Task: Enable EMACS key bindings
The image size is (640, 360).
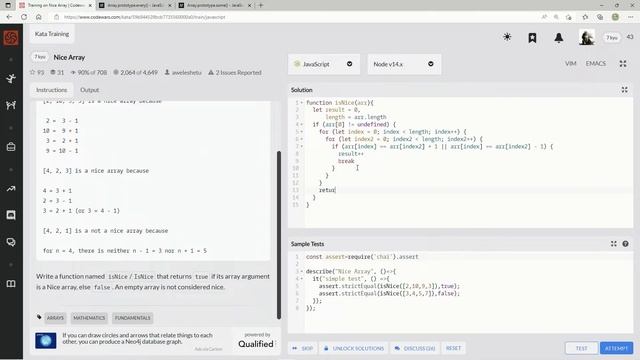Action: (596, 64)
